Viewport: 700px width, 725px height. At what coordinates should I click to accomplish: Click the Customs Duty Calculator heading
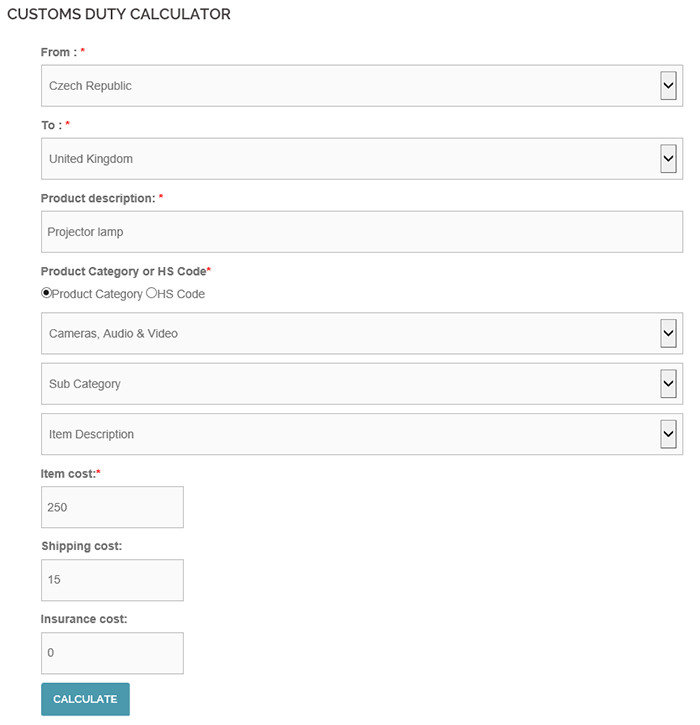click(x=119, y=15)
